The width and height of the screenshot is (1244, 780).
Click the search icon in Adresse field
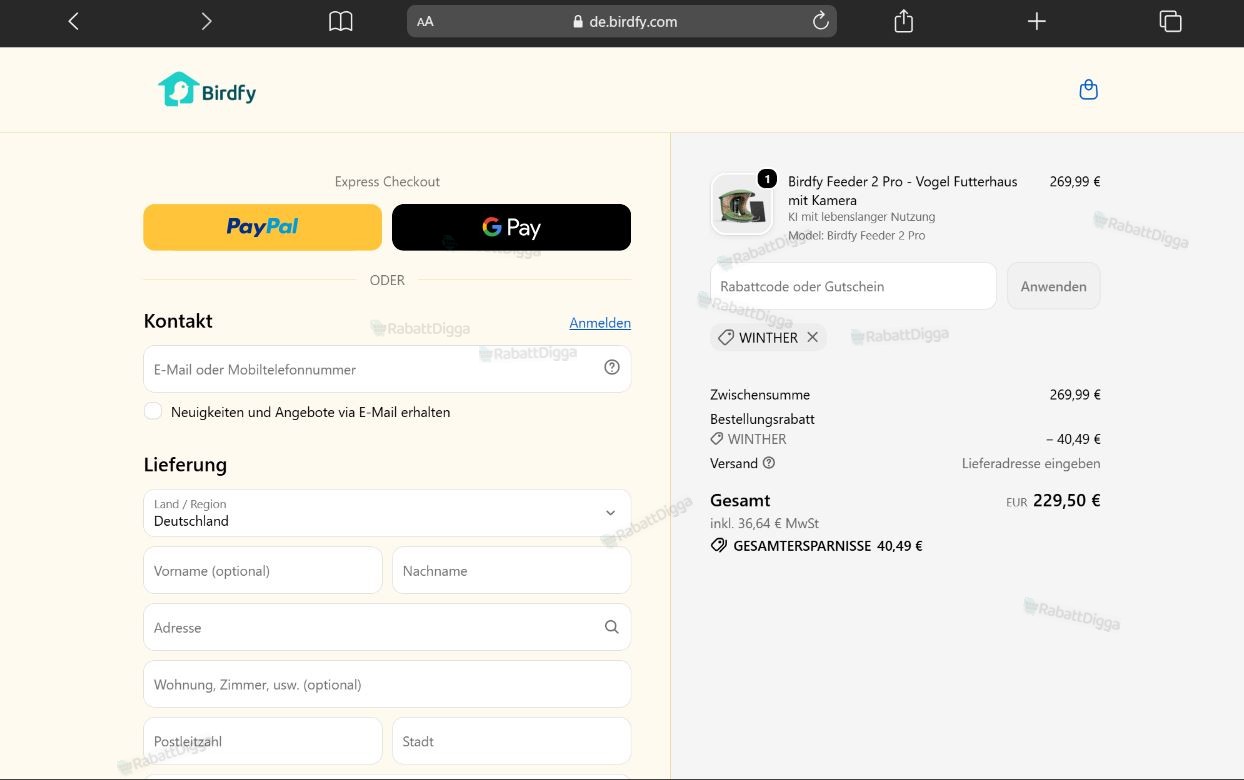pos(612,627)
